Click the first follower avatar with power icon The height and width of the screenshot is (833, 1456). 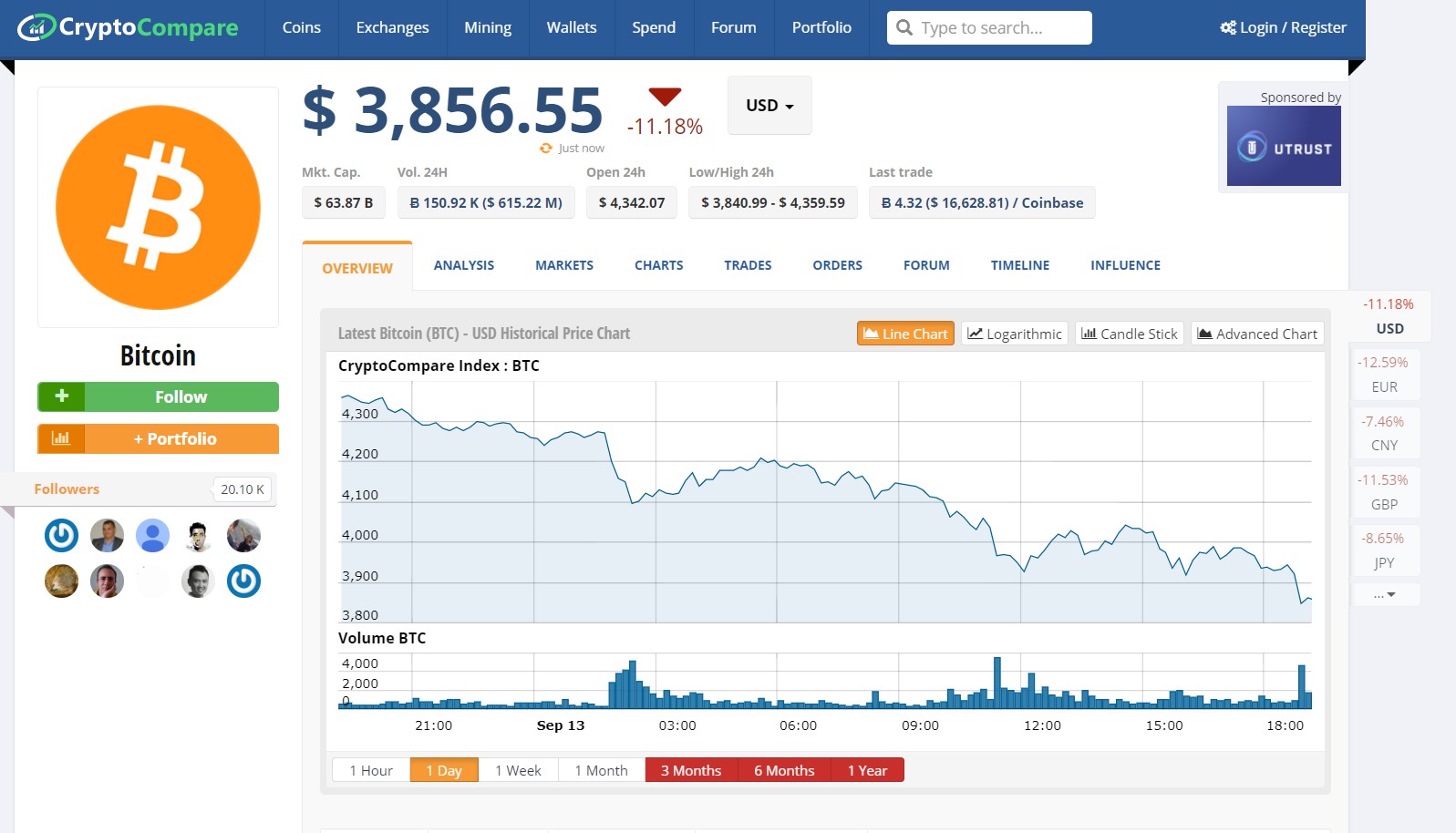click(61, 535)
